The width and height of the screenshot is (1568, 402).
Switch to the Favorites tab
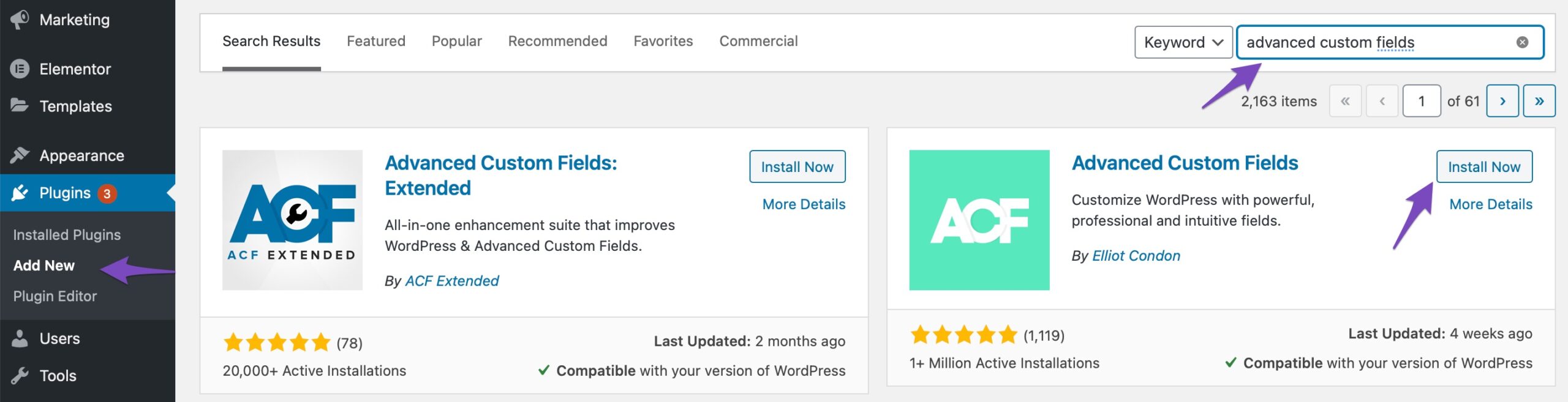click(x=663, y=41)
